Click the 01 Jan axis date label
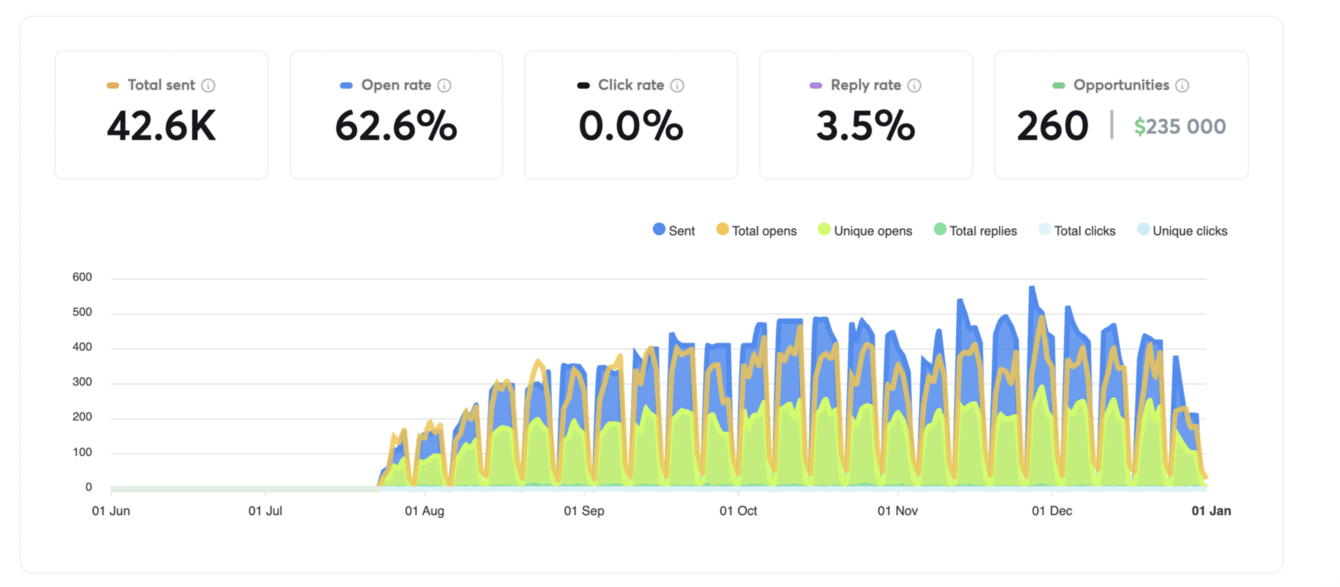The image size is (1340, 587). pyautogui.click(x=1211, y=511)
